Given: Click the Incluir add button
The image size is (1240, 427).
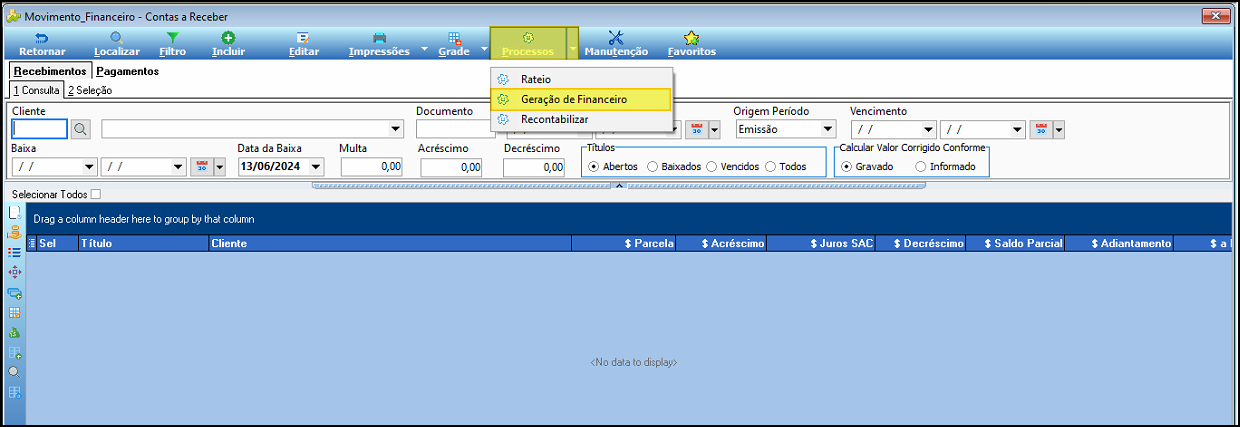Looking at the screenshot, I should pos(228,44).
